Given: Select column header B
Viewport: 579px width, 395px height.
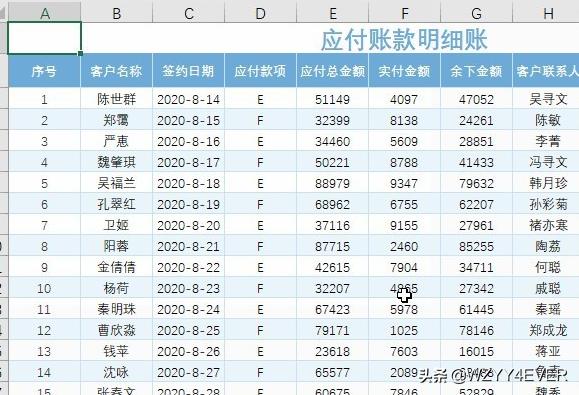Looking at the screenshot, I should coord(116,14).
